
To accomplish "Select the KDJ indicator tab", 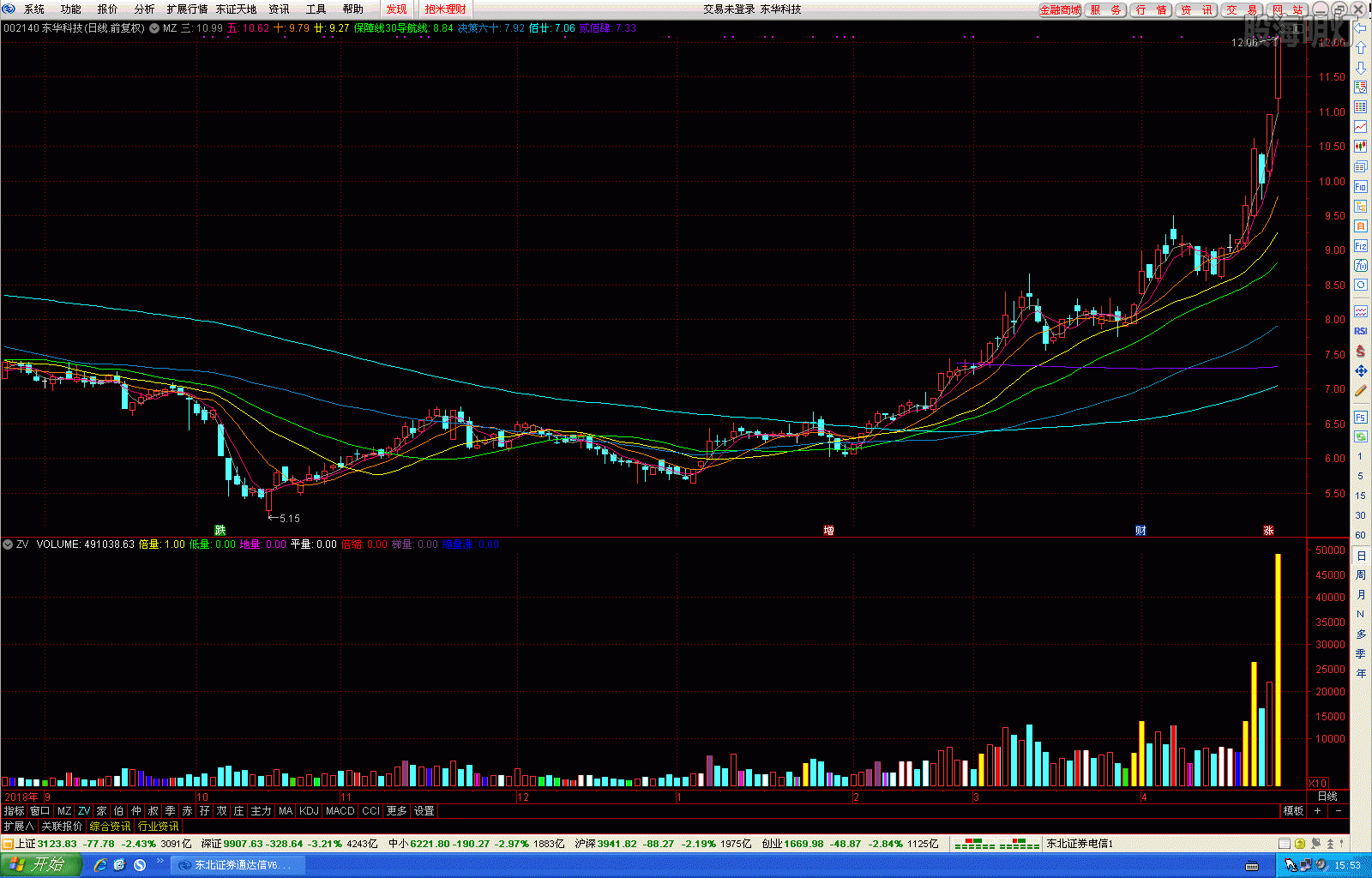I will click(309, 811).
